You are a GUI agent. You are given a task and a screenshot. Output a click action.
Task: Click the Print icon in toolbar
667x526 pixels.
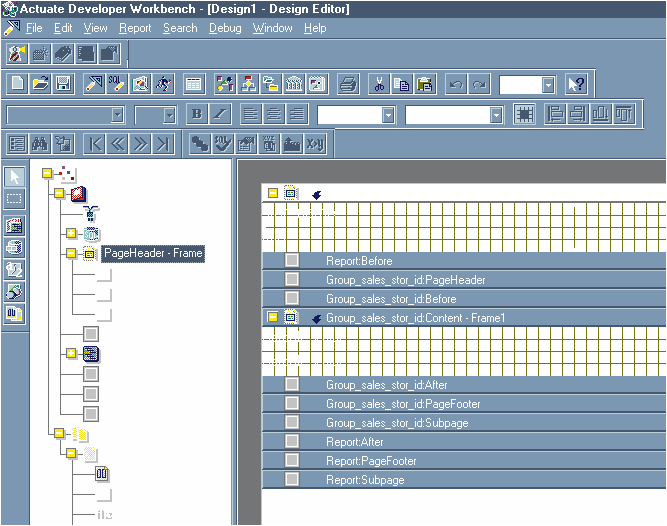click(x=347, y=85)
